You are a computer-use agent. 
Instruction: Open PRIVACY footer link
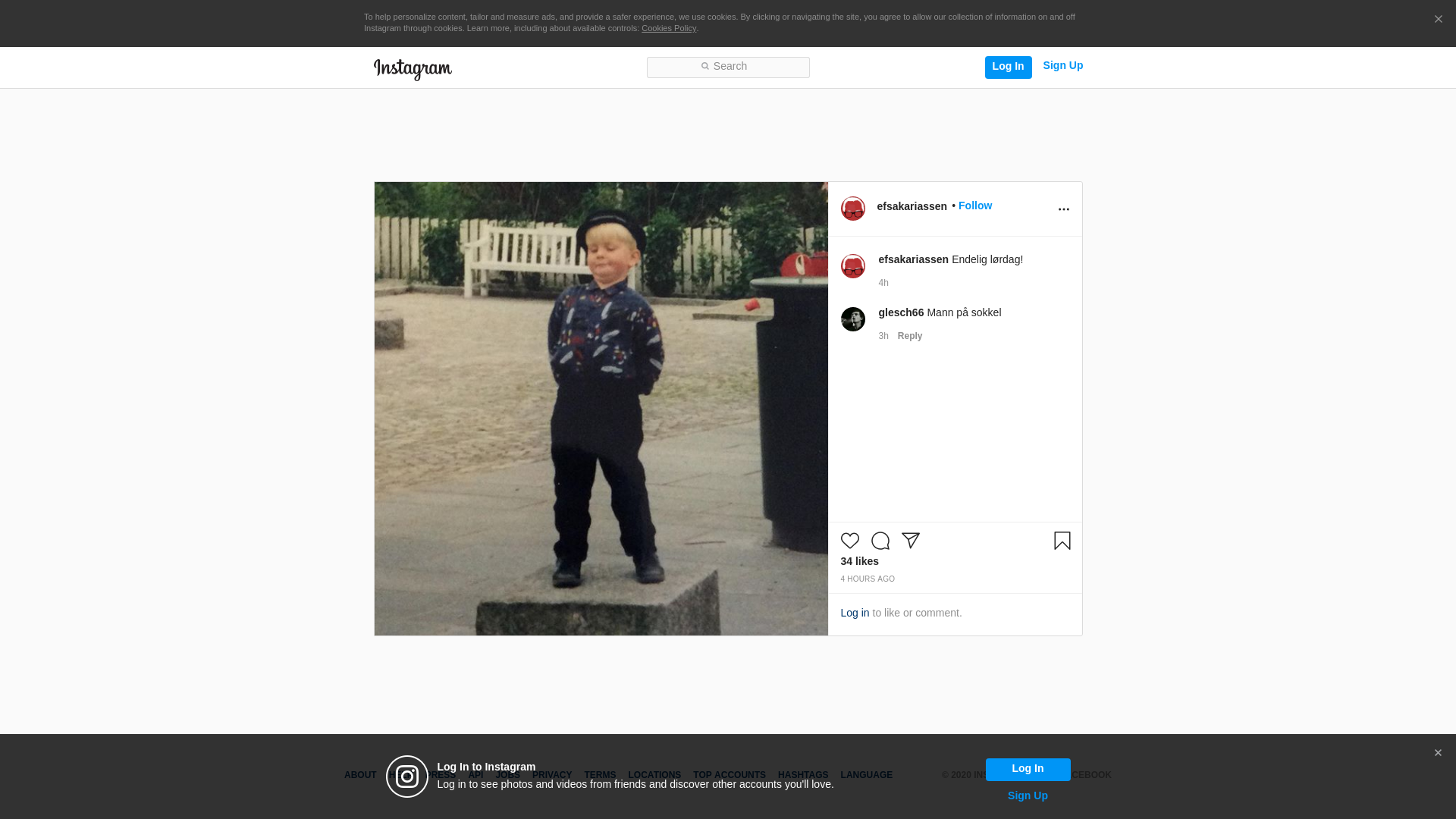point(552,775)
